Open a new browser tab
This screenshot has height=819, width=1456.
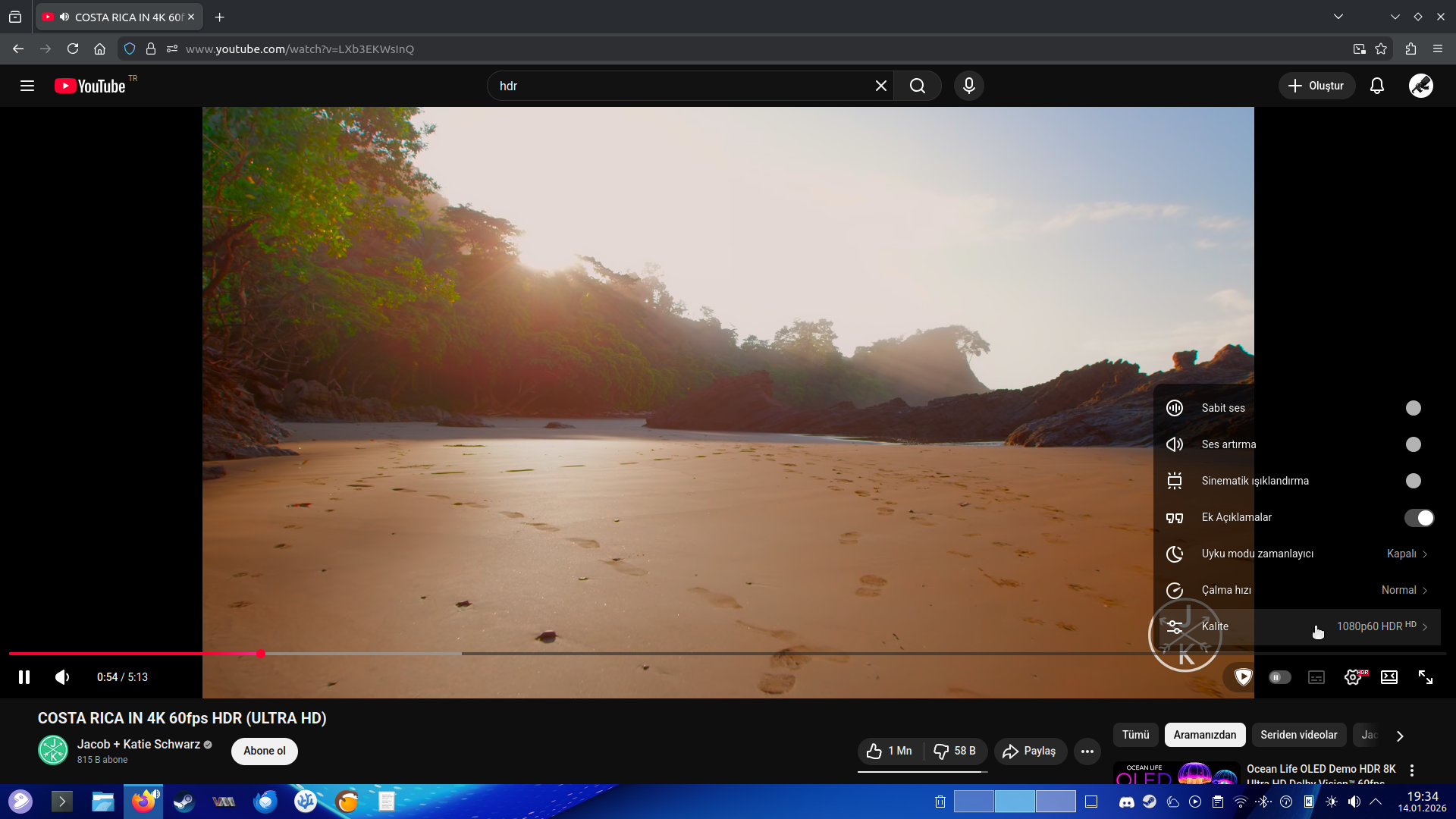pyautogui.click(x=220, y=17)
